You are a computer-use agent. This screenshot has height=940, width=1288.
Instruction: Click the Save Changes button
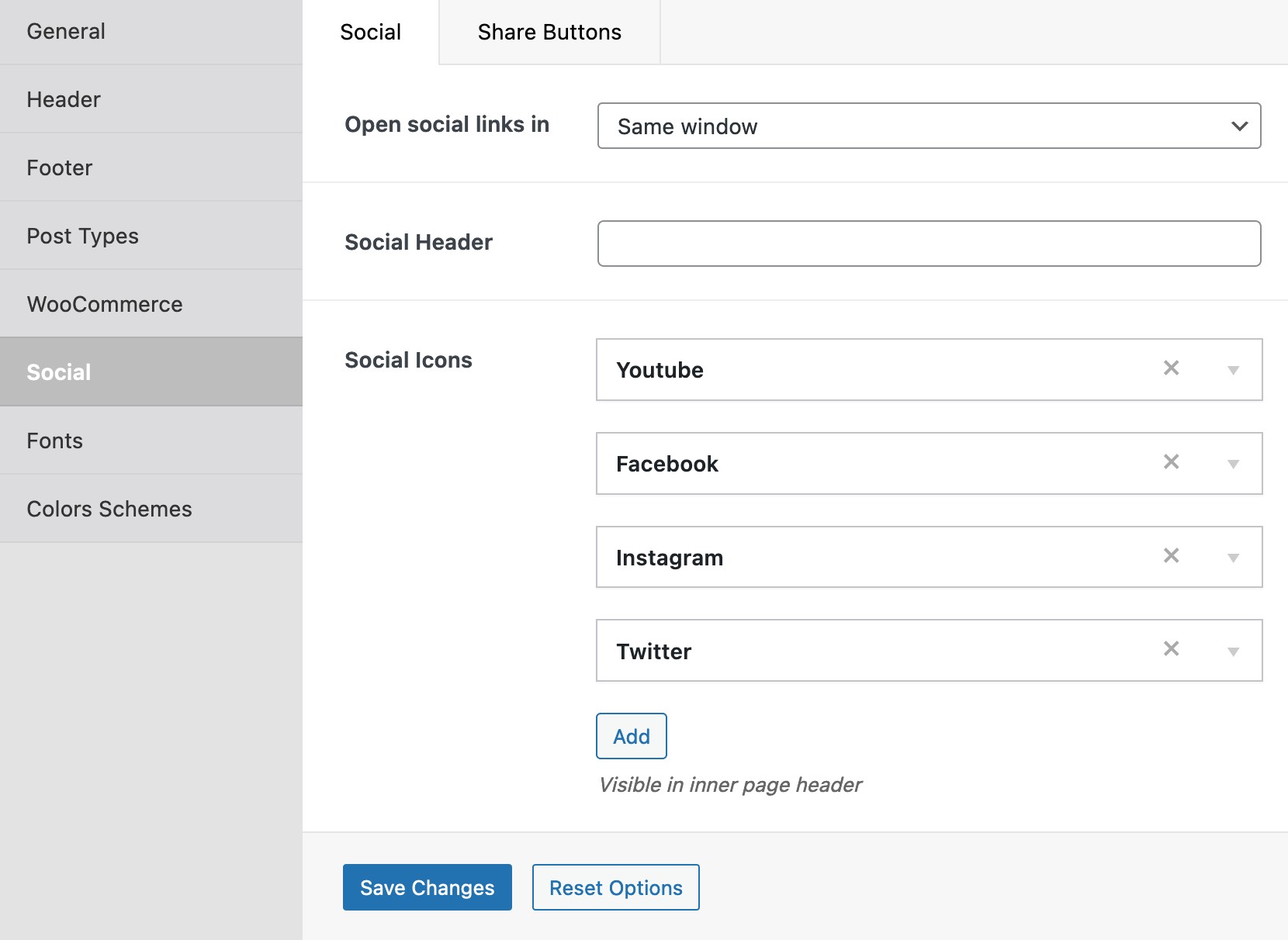[428, 887]
